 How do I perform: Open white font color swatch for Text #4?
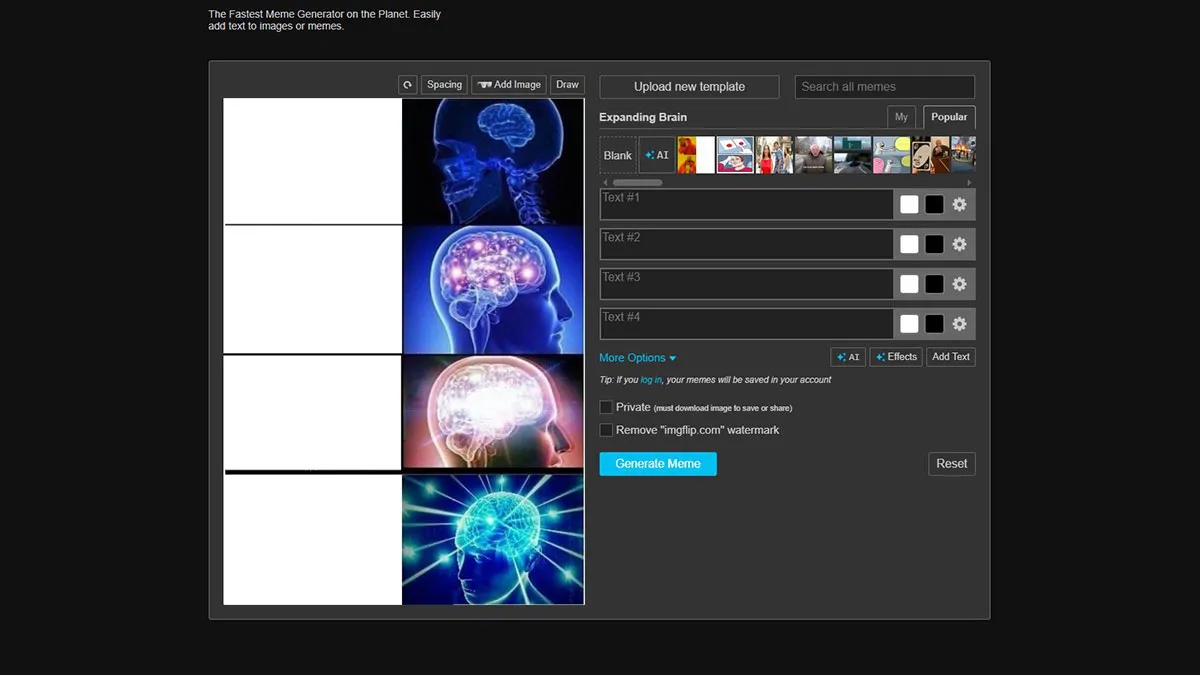point(909,324)
